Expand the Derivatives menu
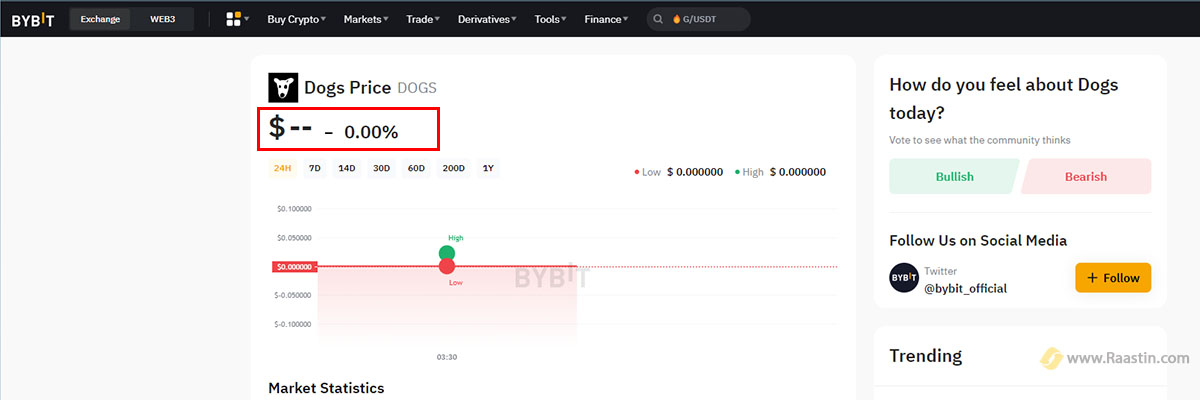The height and width of the screenshot is (400, 1200). (x=488, y=19)
